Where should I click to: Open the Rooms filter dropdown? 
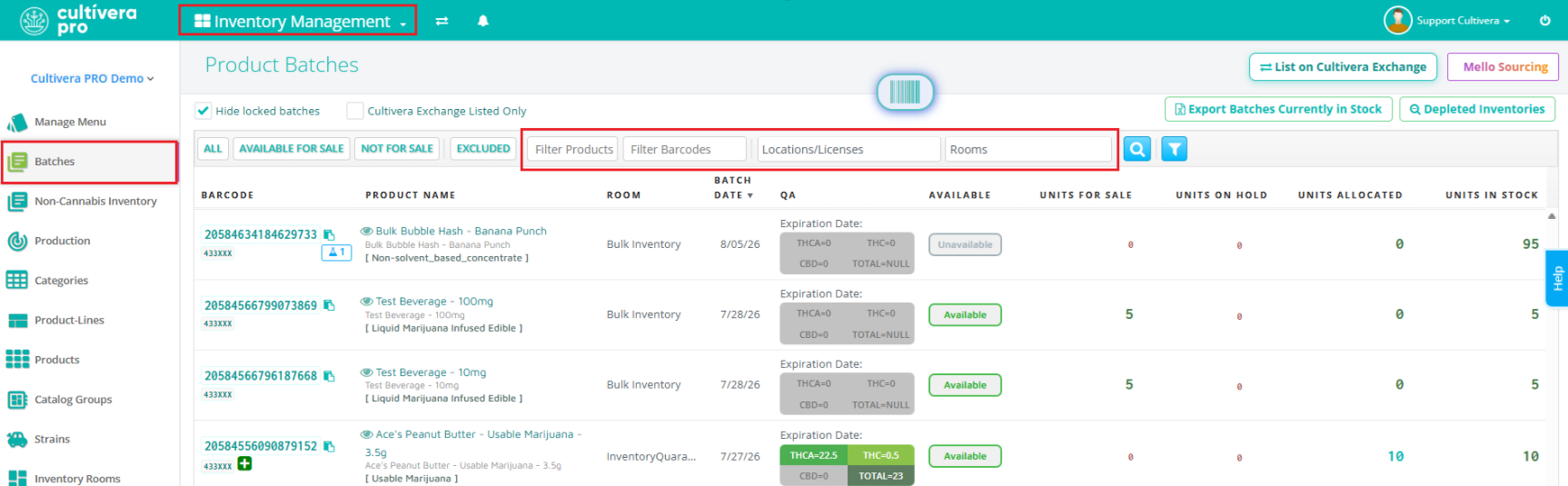1028,149
